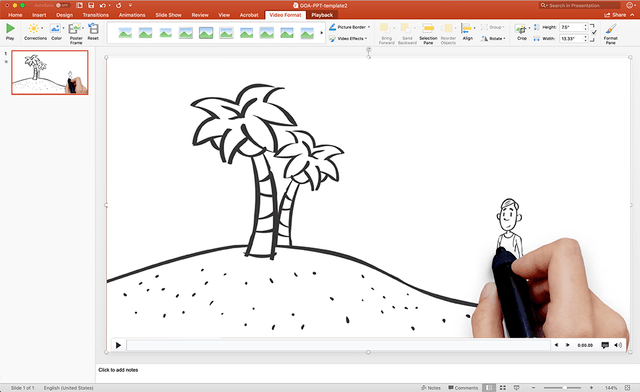Open the Slide Show tab
Screen dimensions: 640x392
coord(168,15)
